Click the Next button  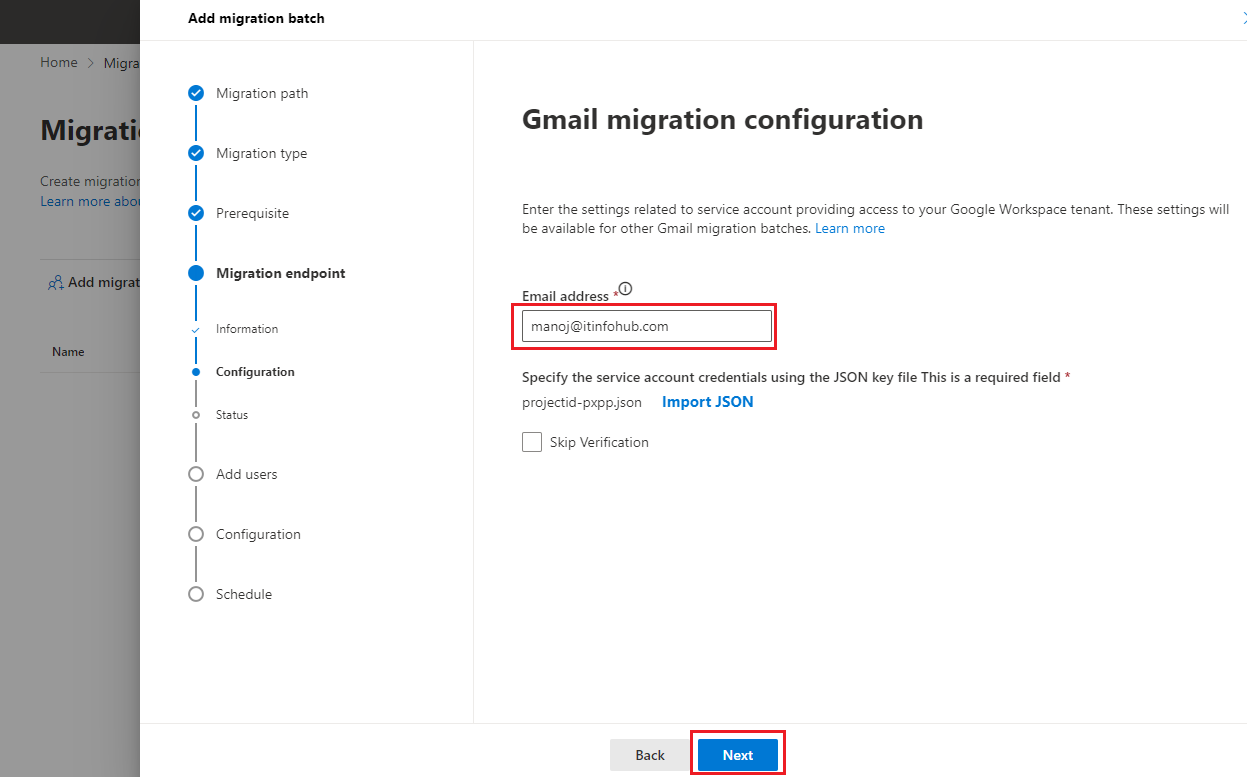tap(738, 755)
